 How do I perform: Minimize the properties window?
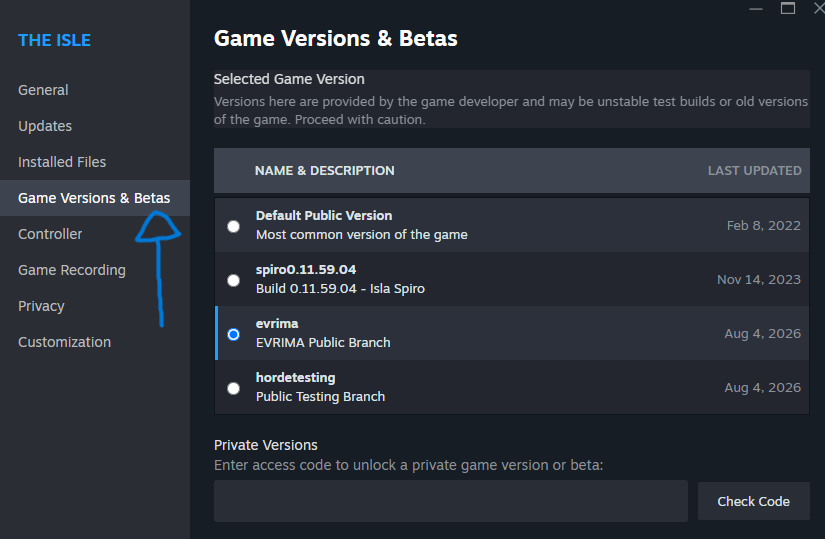(756, 9)
